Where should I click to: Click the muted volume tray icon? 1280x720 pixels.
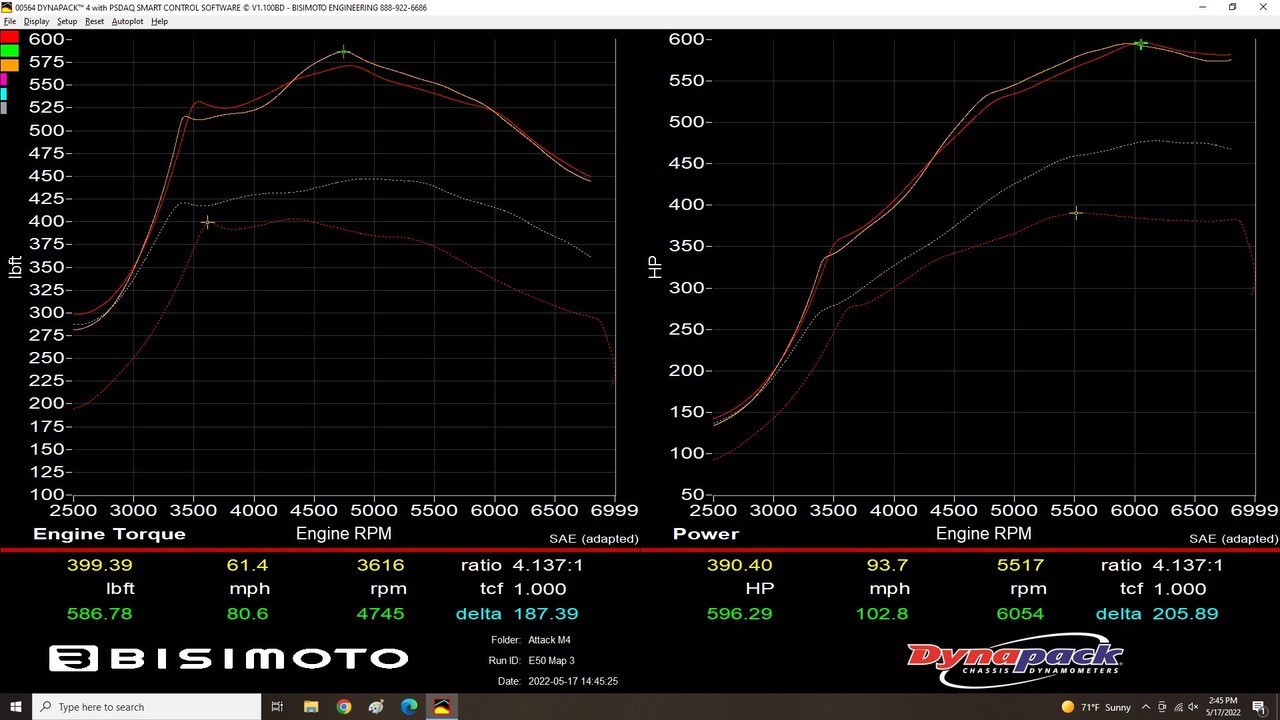pyautogui.click(x=1193, y=707)
